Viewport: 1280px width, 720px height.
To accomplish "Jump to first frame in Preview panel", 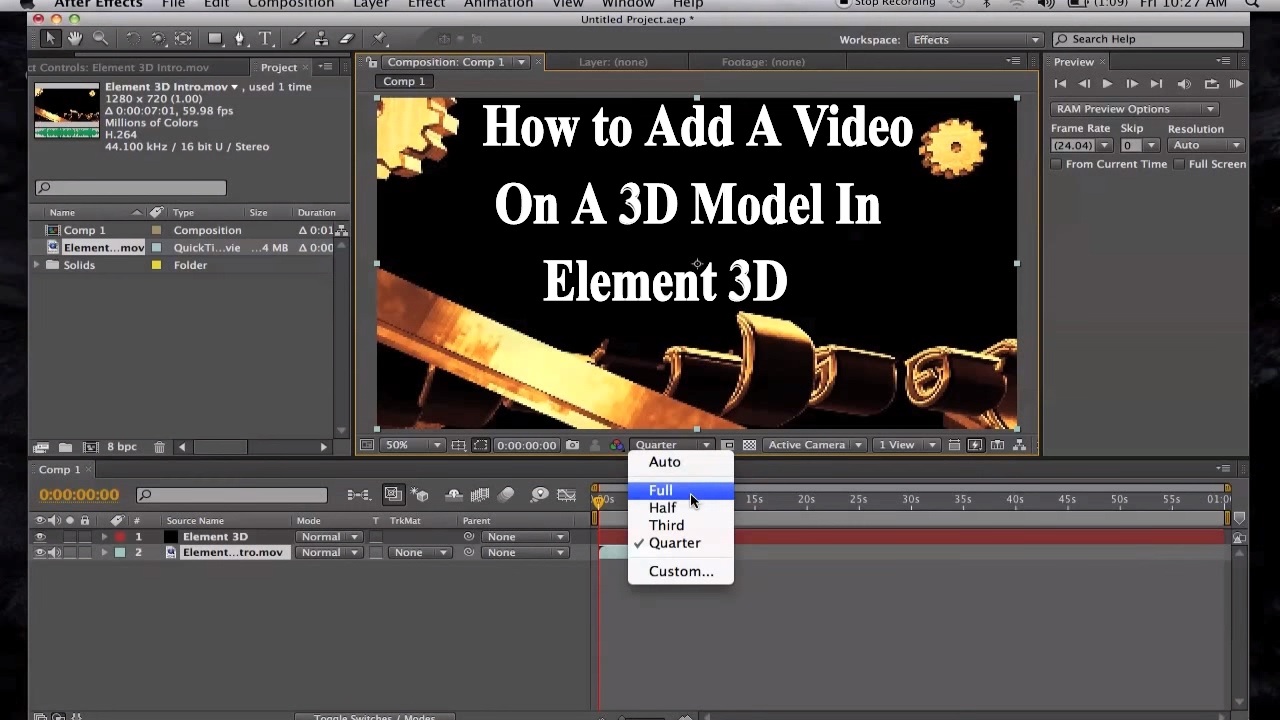I will click(1060, 84).
